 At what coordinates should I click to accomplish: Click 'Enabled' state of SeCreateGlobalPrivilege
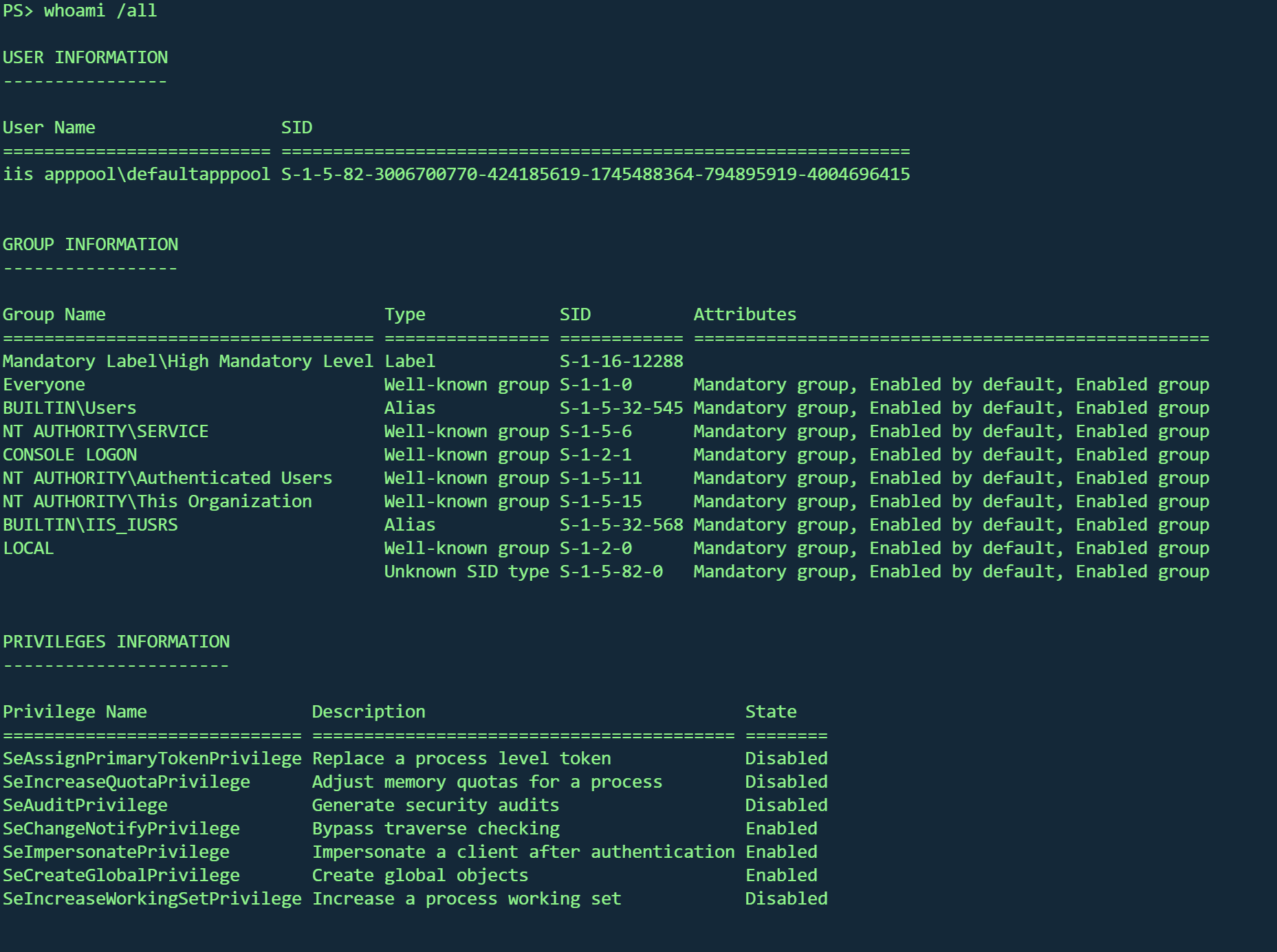pos(781,876)
